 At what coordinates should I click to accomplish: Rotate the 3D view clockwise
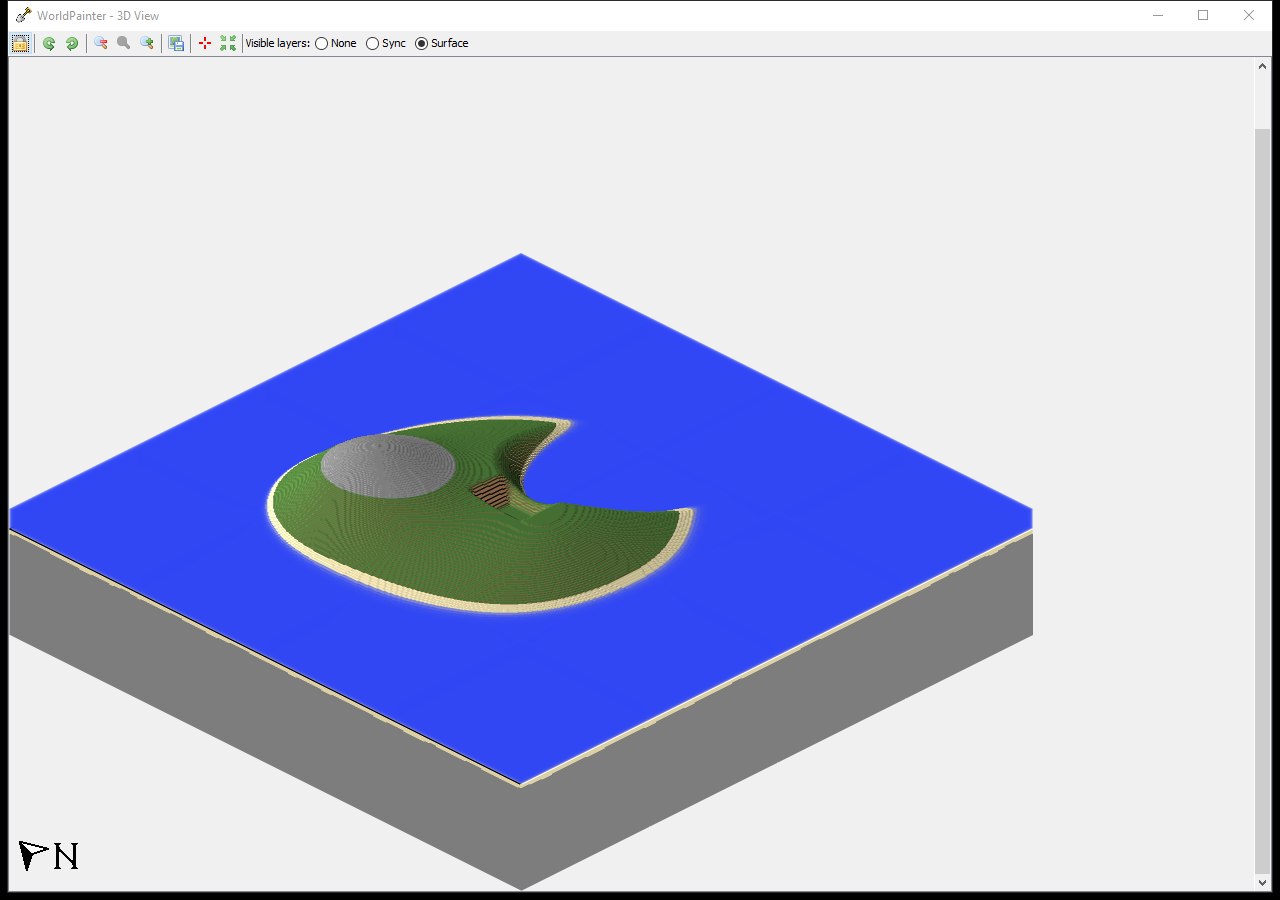click(72, 43)
